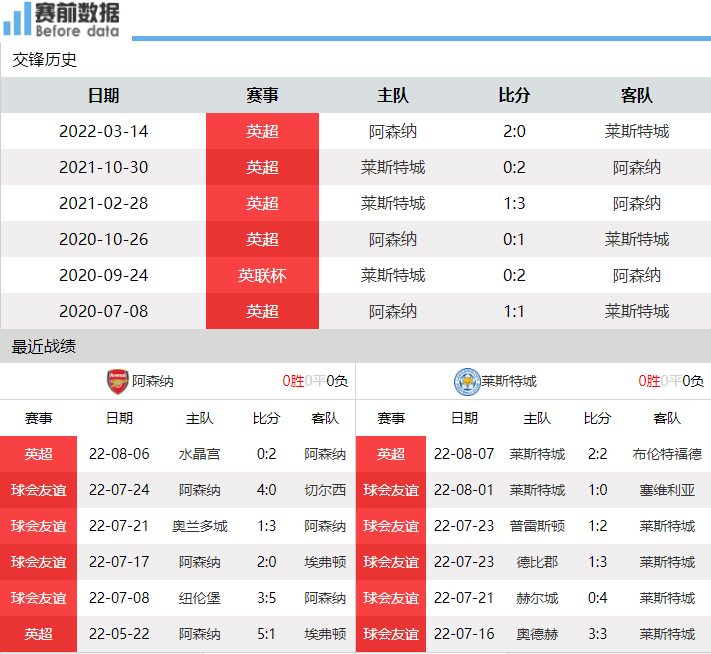This screenshot has height=654, width=711.
Task: Click the 0:1 score in the 2020-10-26 row
Action: tap(514, 239)
